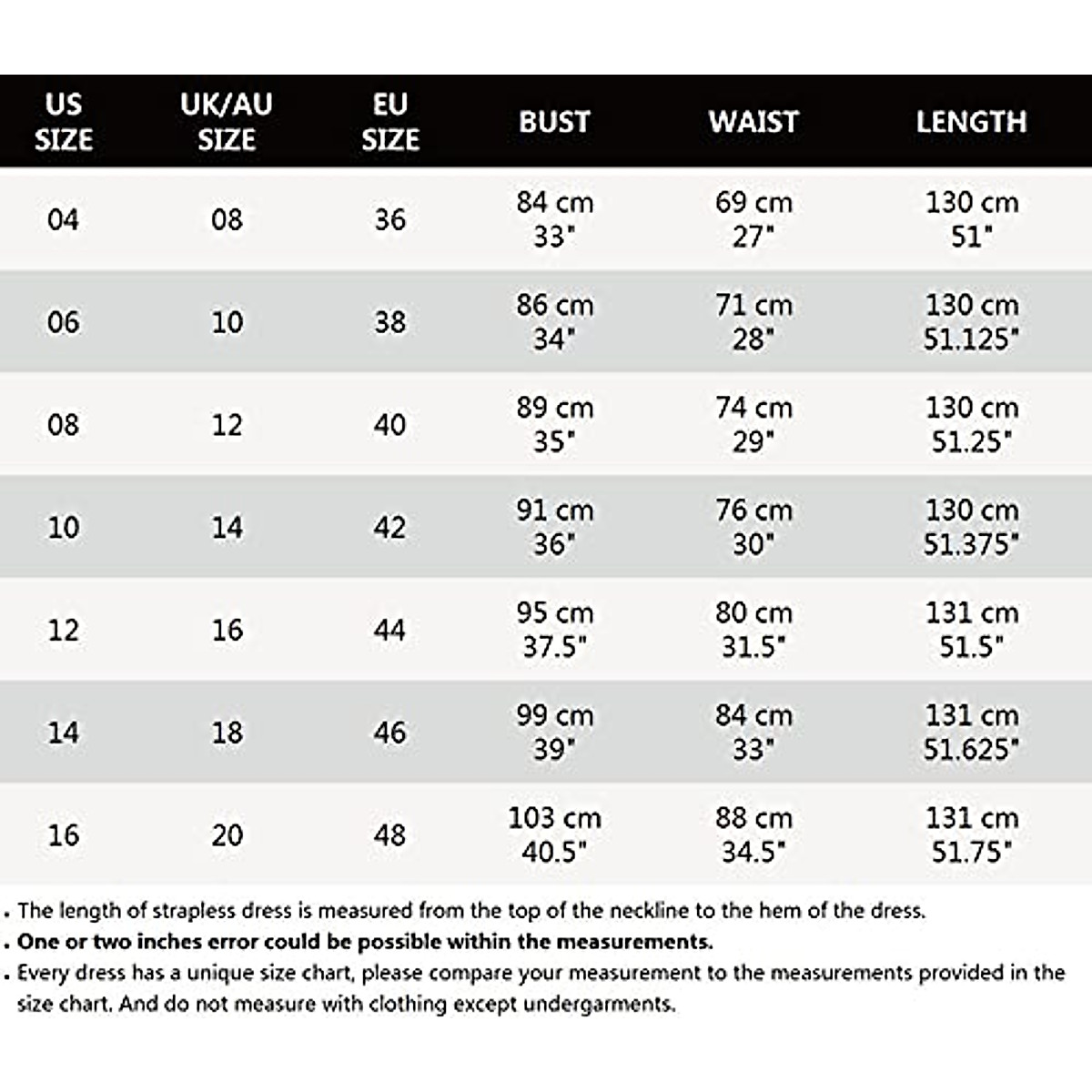This screenshot has height=1092, width=1092.
Task: Click the LENGTH column header
Action: click(x=971, y=122)
